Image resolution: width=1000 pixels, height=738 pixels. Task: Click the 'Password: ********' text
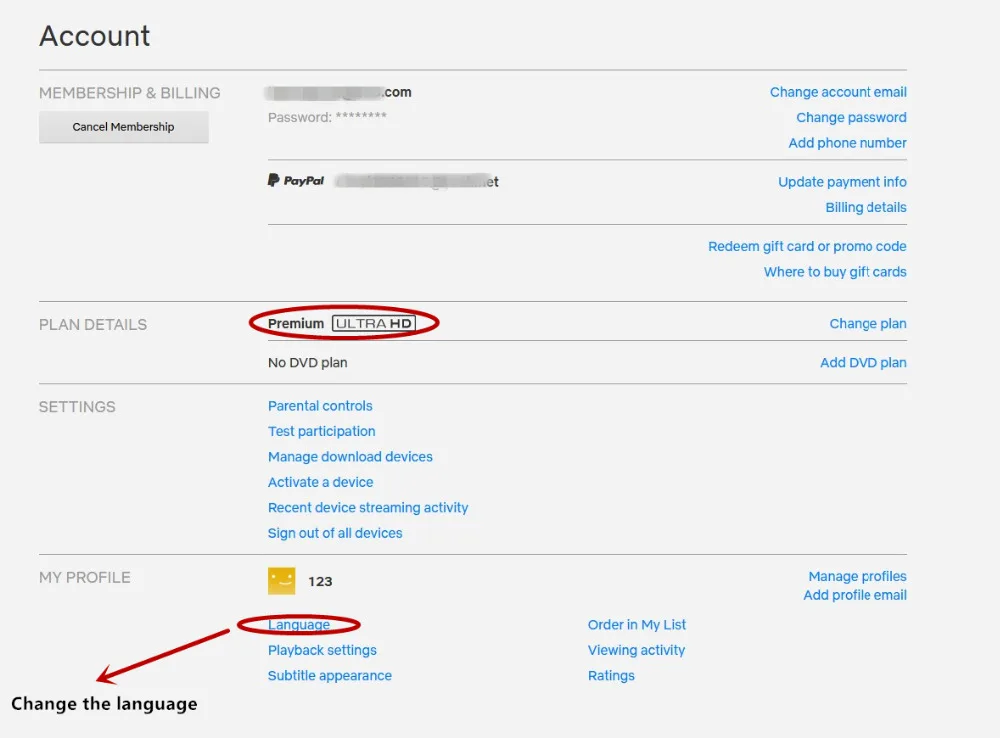point(327,117)
